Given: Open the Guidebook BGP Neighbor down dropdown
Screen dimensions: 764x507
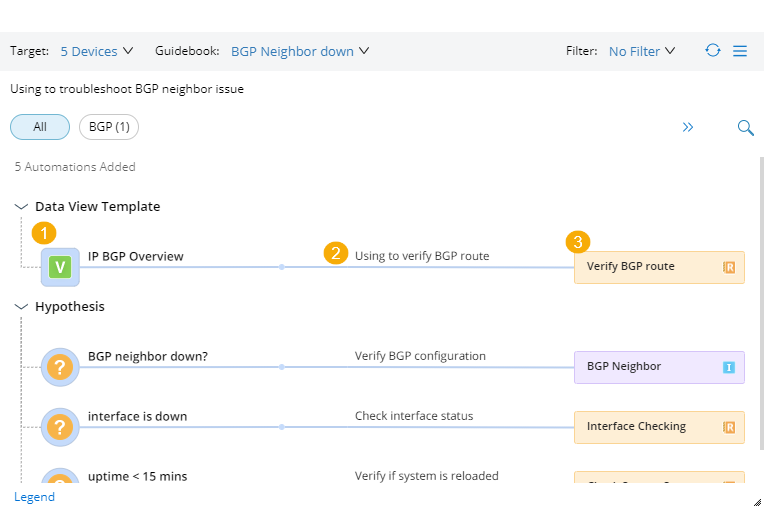Looking at the screenshot, I should (300, 51).
